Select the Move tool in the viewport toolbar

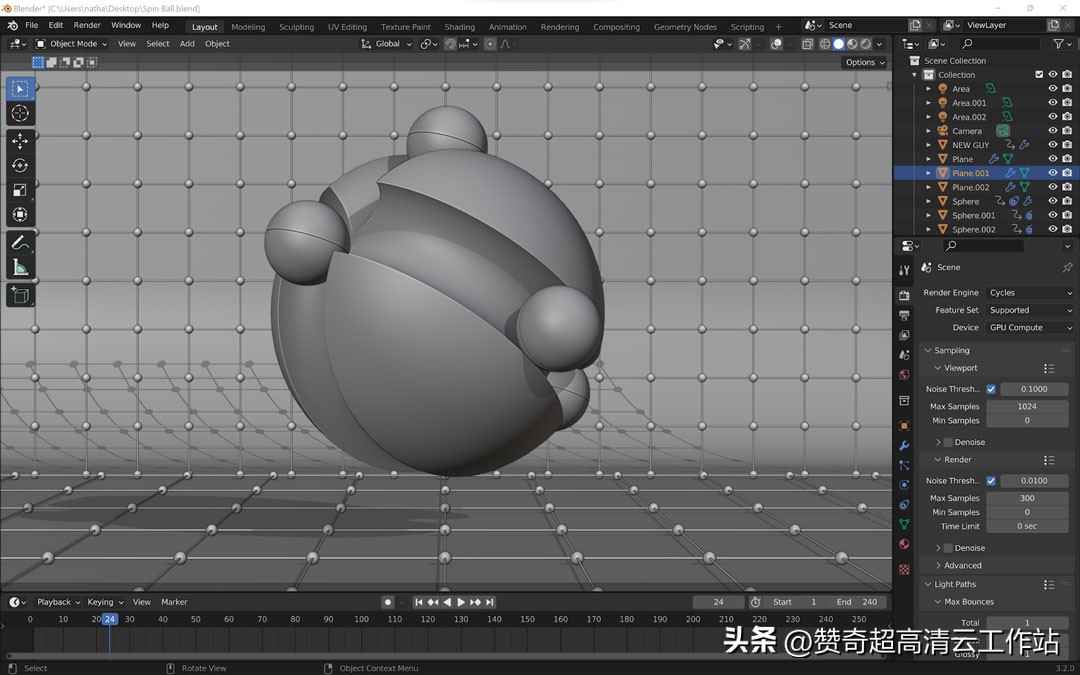(x=20, y=141)
